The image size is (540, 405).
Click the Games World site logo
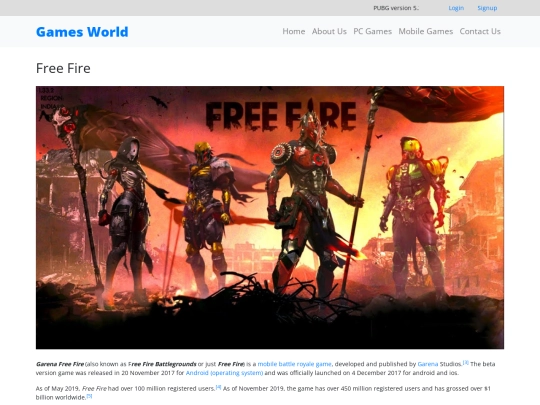[82, 32]
